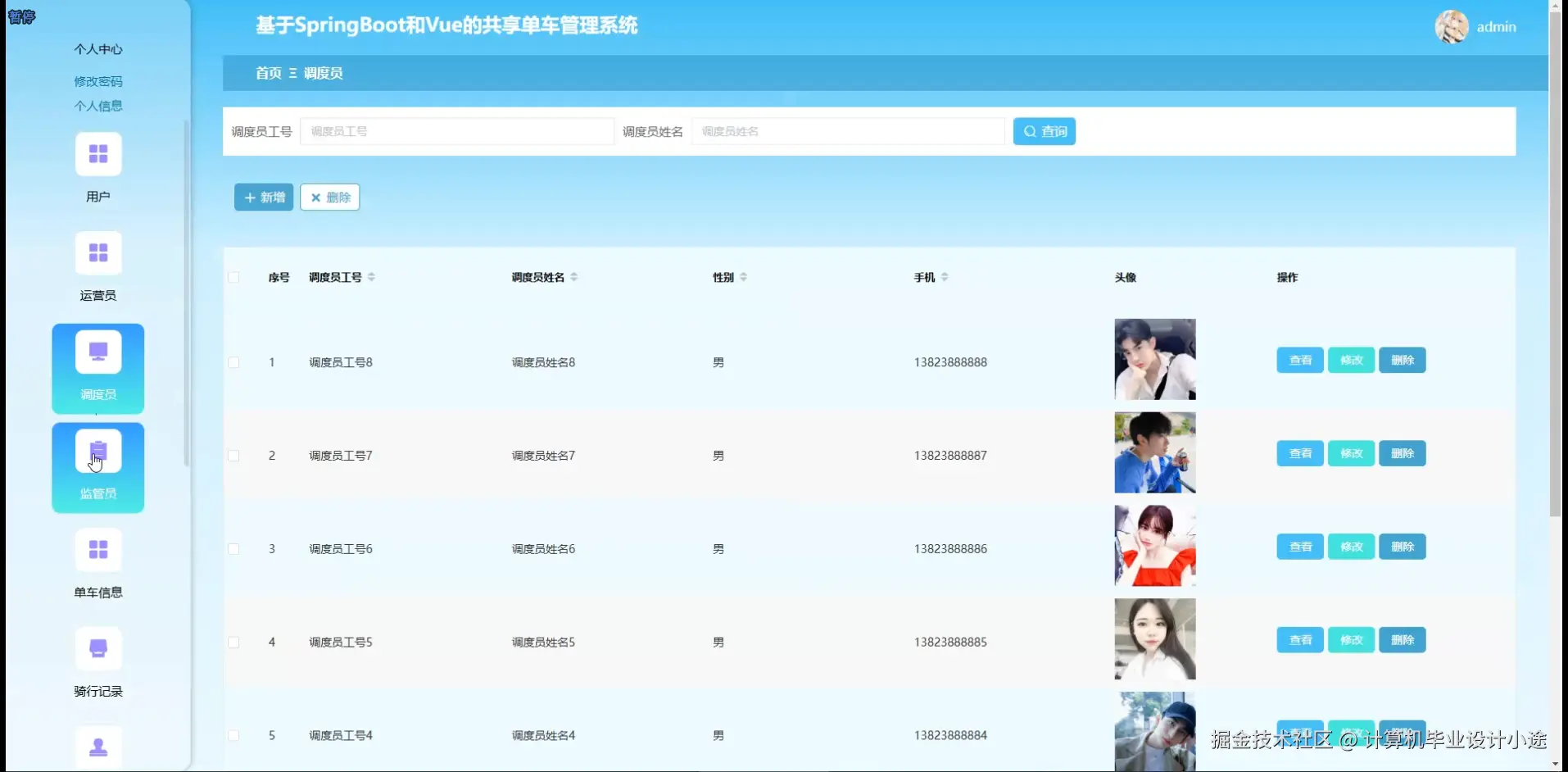Click phone number 13823888886
The width and height of the screenshot is (1568, 772).
(x=950, y=549)
